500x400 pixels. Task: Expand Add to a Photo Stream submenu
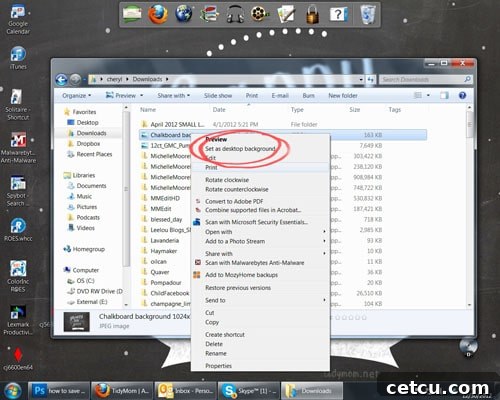point(260,241)
